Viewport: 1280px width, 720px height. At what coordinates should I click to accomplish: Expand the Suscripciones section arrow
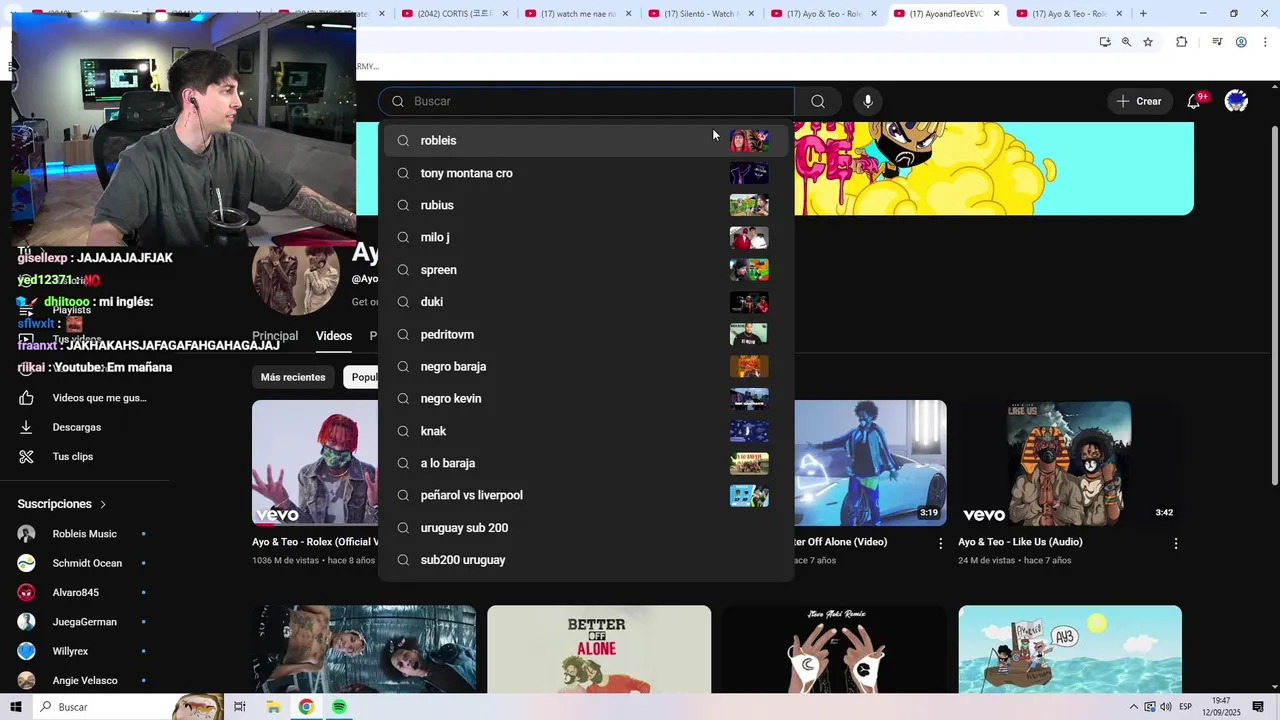pos(102,504)
